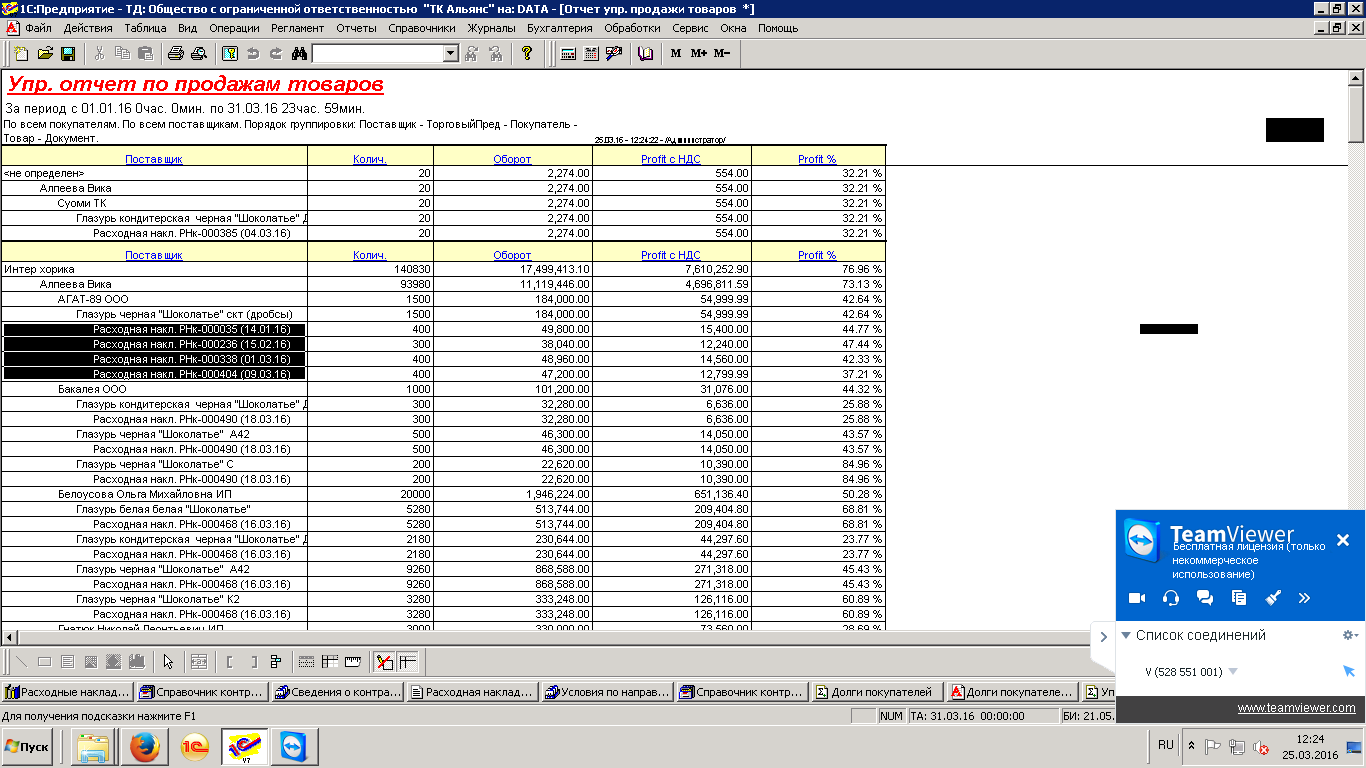Open the Отчеты menu

(356, 28)
